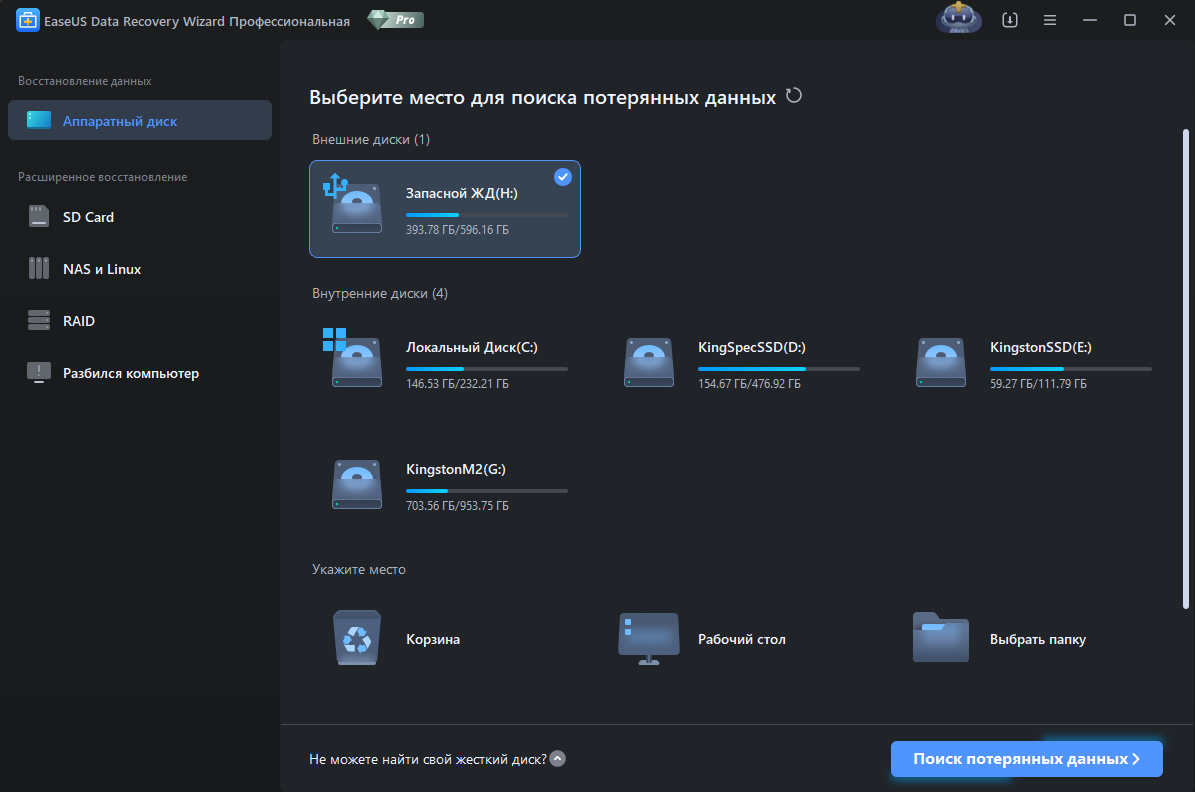Click Укажите место heading
Image resolution: width=1195 pixels, height=792 pixels.
coord(359,569)
